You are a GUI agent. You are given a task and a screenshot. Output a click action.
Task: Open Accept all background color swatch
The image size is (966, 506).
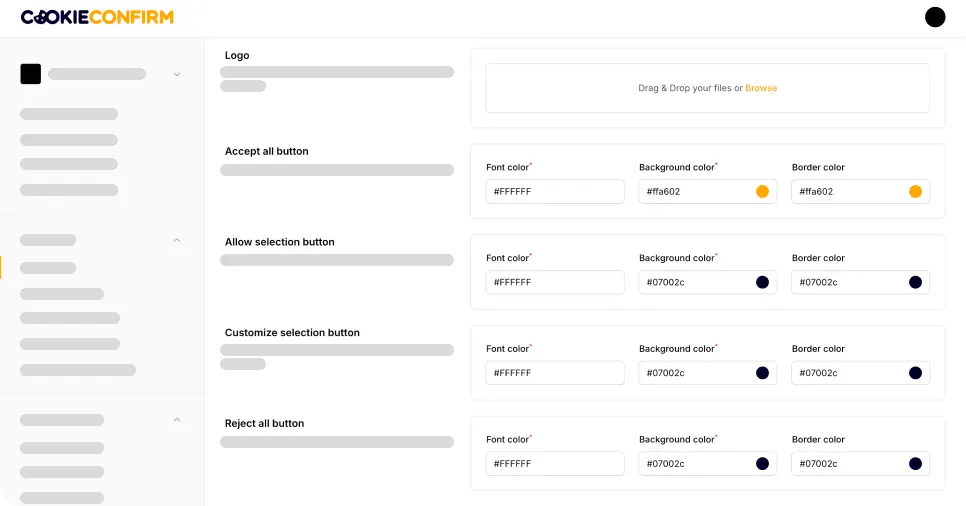[x=762, y=191]
